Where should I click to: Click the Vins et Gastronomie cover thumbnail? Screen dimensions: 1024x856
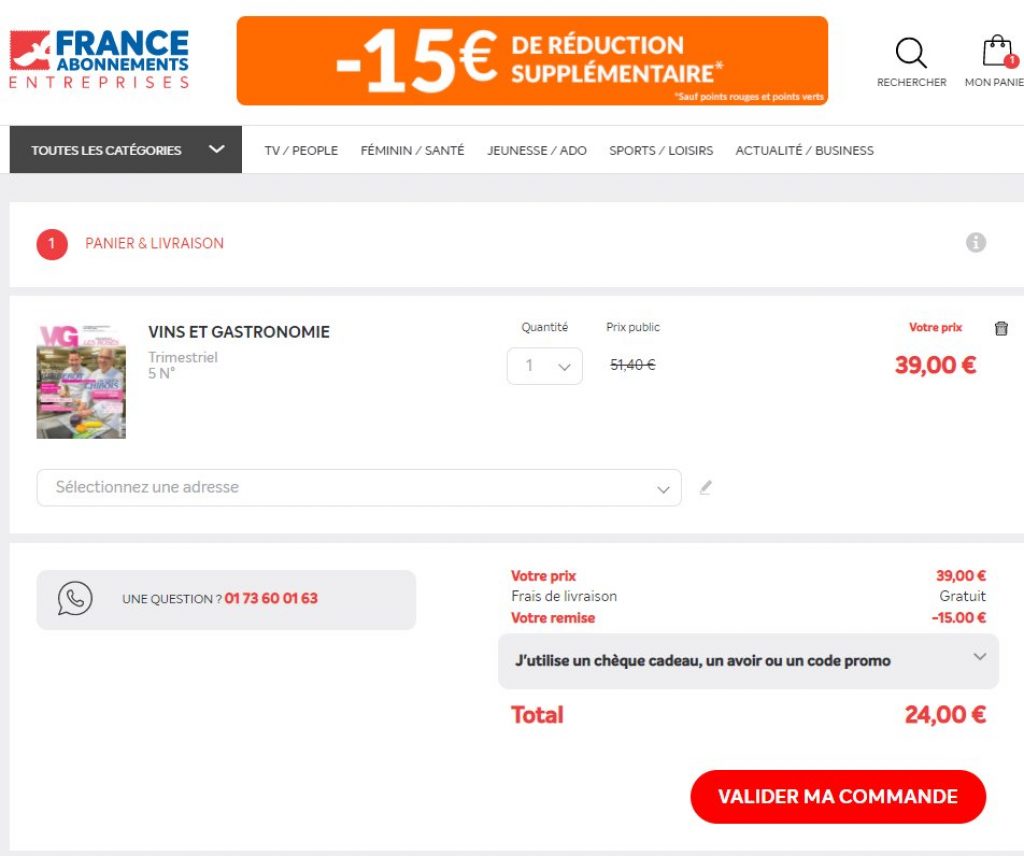(81, 381)
